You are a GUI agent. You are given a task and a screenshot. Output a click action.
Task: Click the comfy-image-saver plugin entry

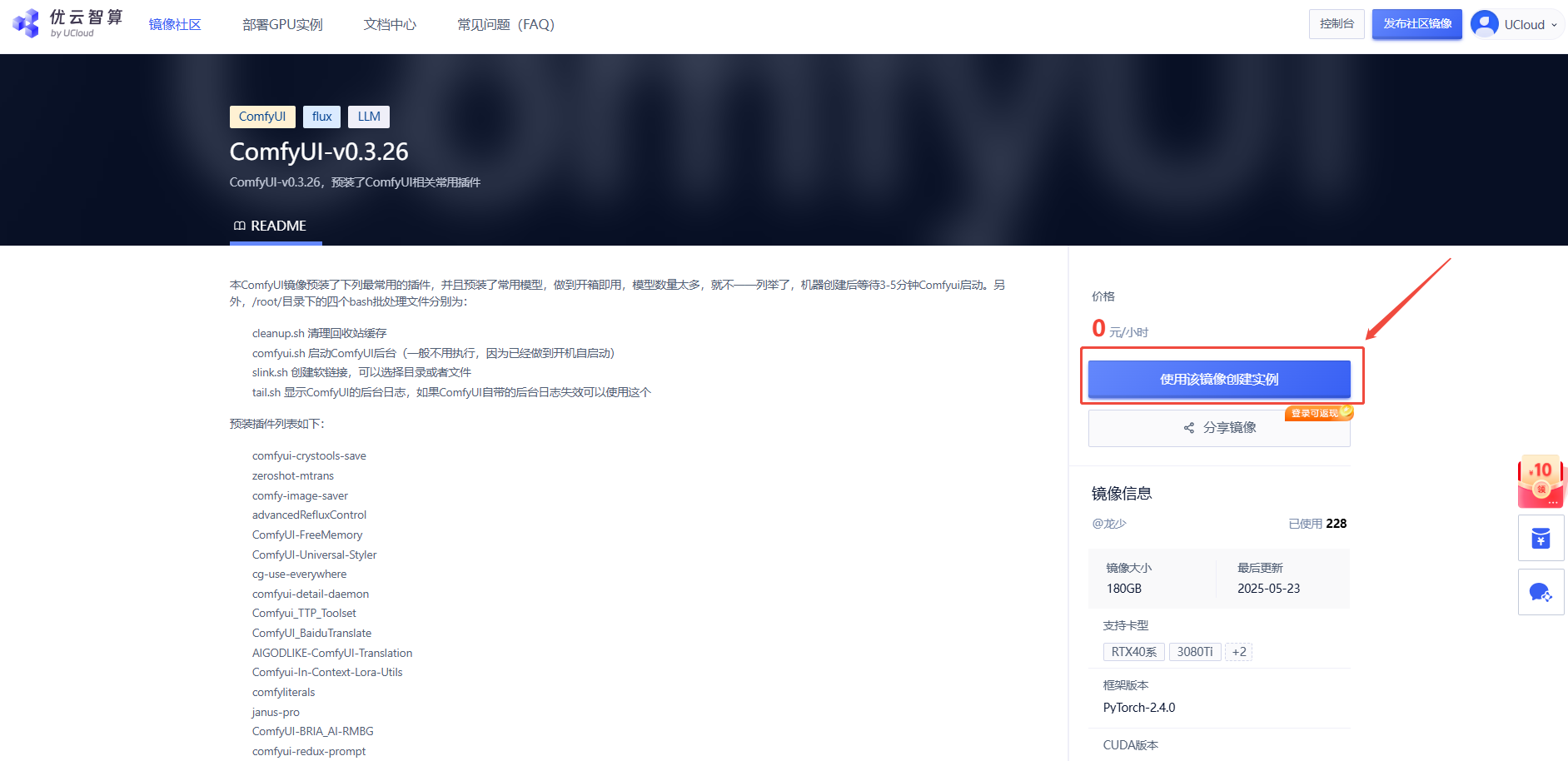(x=300, y=496)
